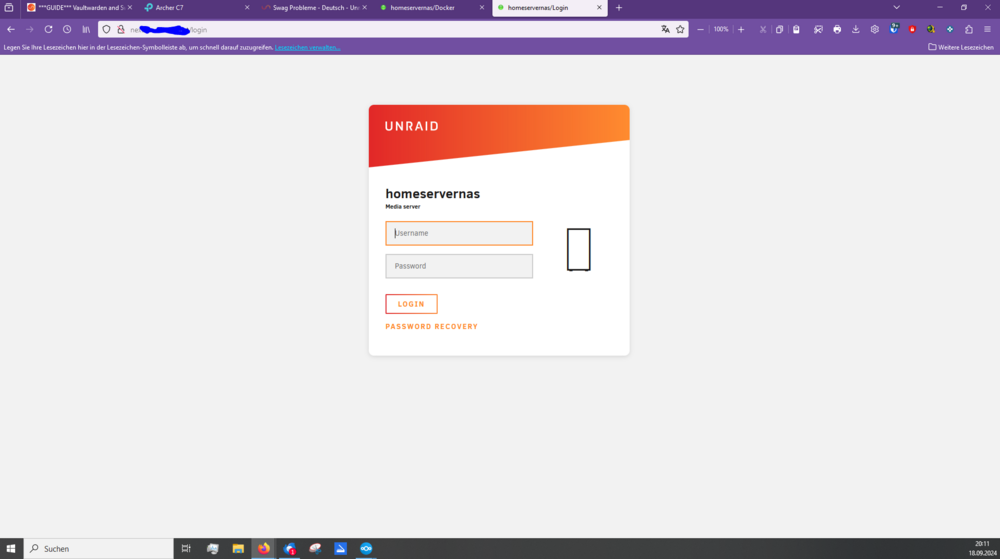Open the Windows Start menu

11,548
